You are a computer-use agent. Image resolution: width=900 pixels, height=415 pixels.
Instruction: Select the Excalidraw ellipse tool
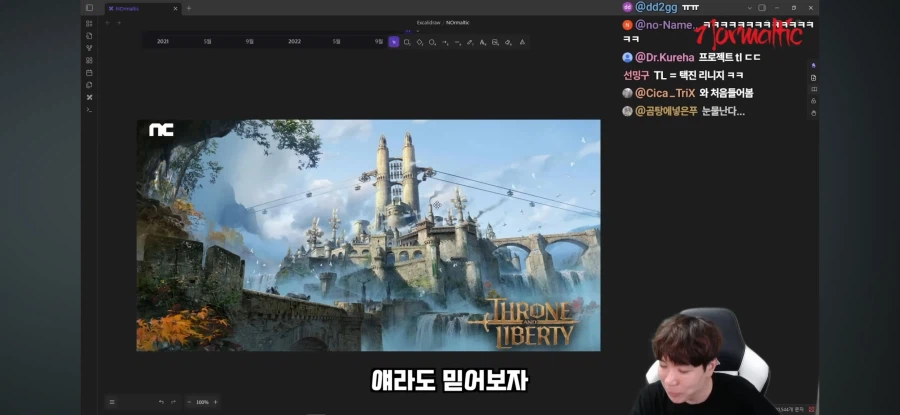[432, 42]
